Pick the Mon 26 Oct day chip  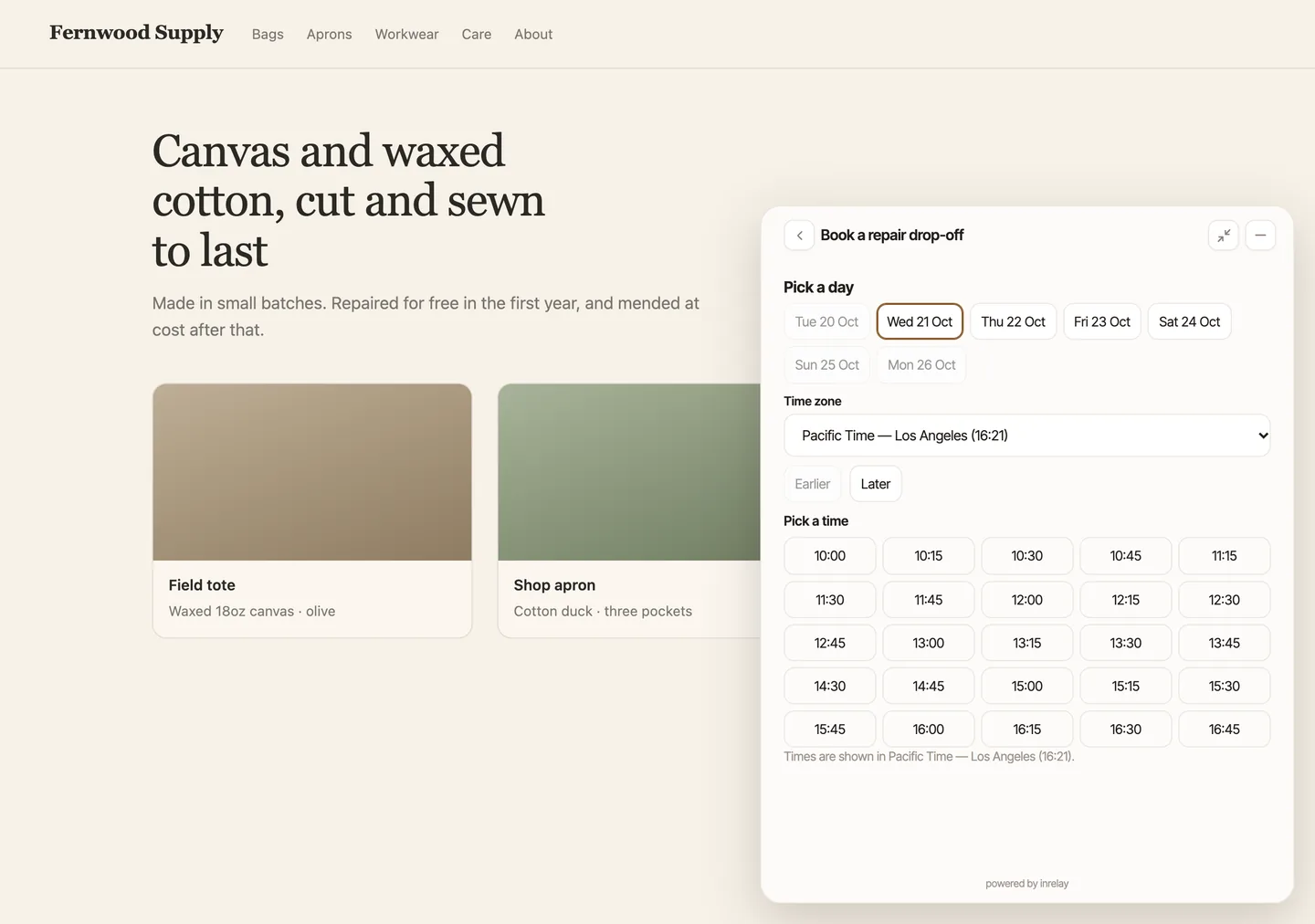[x=921, y=365]
